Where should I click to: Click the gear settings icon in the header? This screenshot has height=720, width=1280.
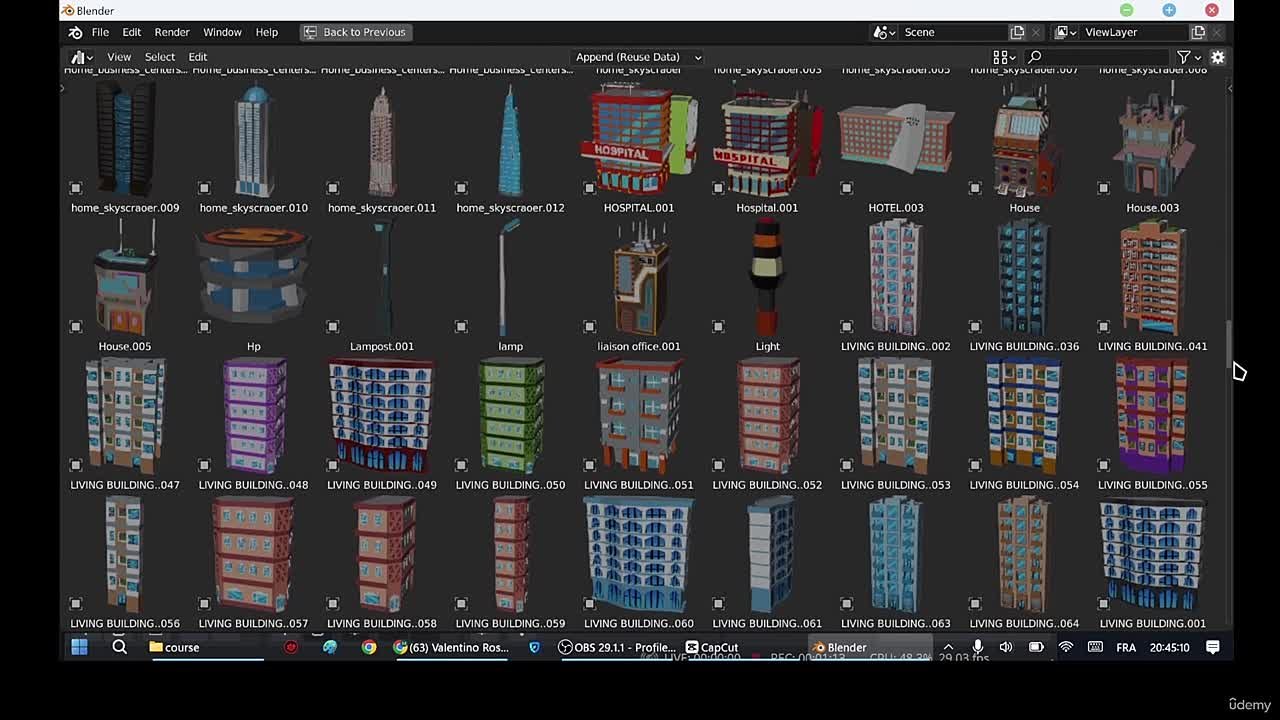click(x=1217, y=57)
